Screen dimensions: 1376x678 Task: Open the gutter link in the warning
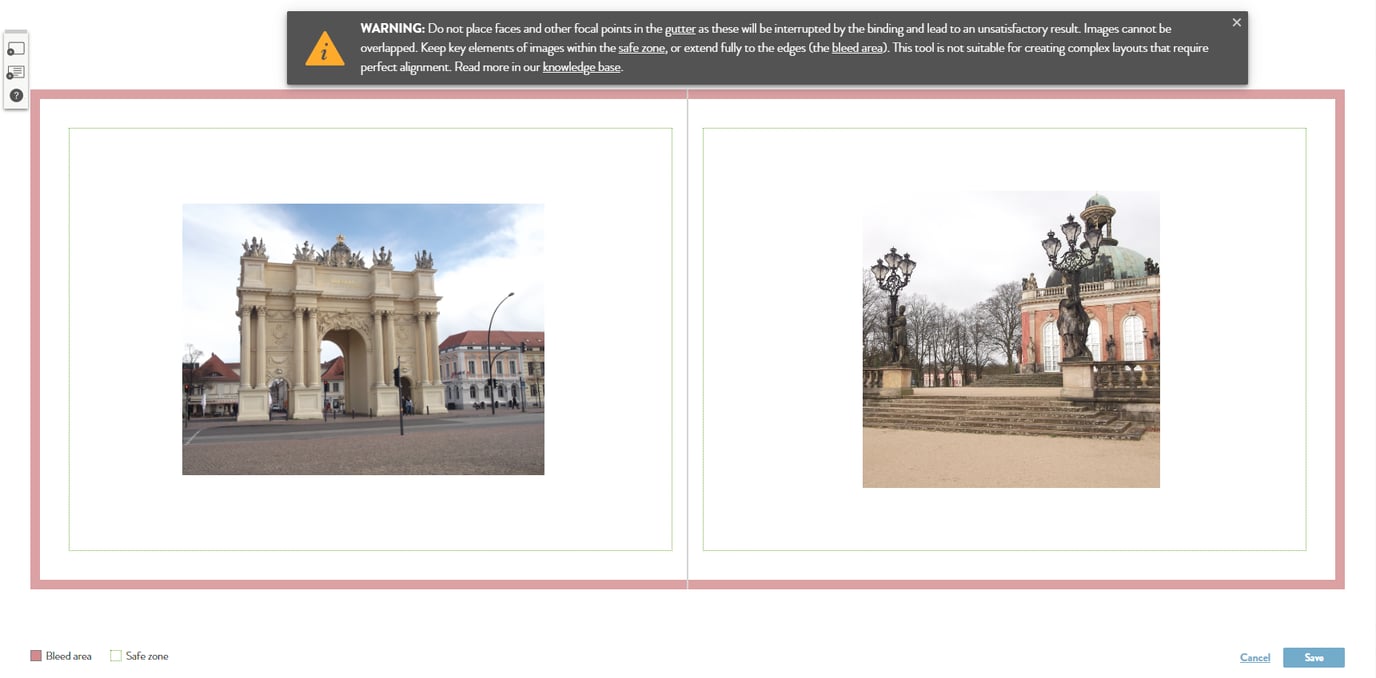click(x=681, y=29)
